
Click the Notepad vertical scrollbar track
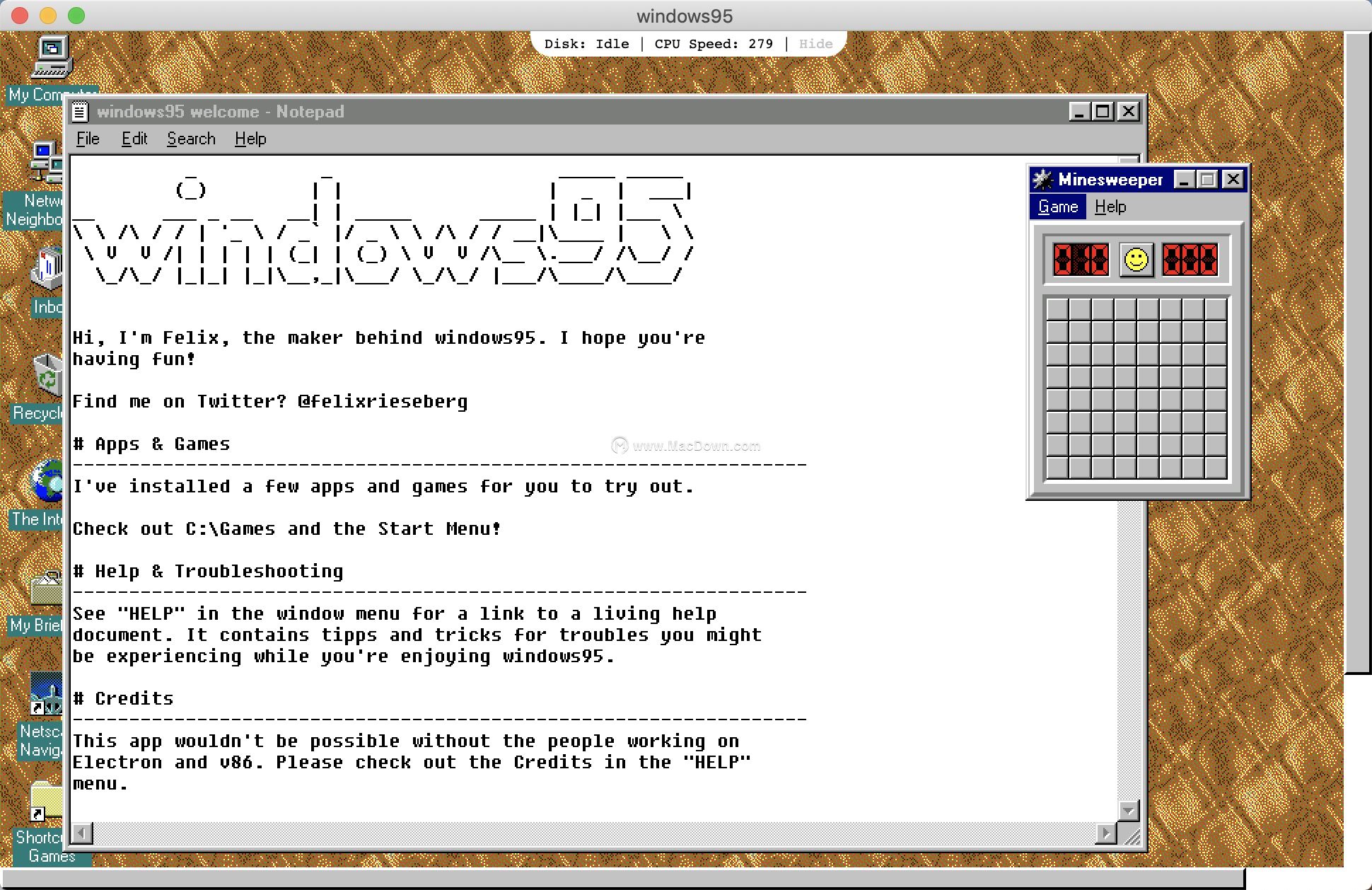[x=1129, y=651]
